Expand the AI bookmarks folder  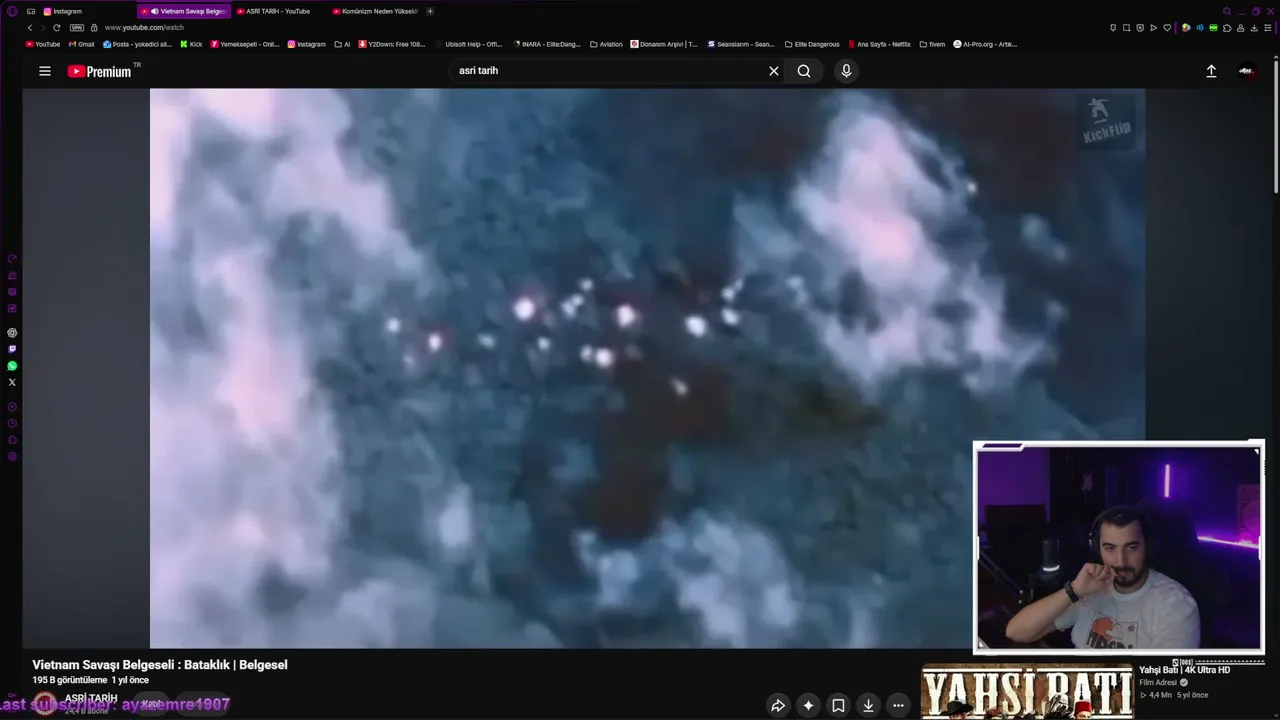[x=342, y=44]
